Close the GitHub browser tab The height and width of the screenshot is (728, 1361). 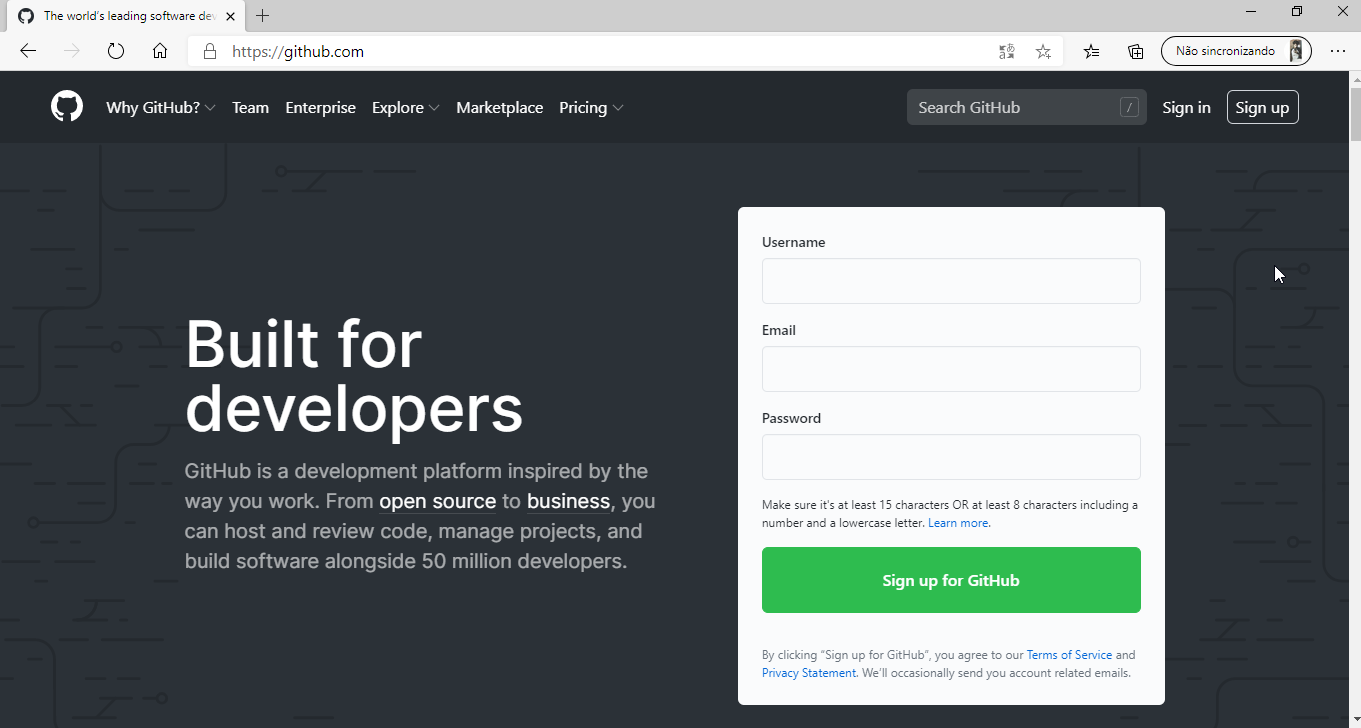click(232, 16)
